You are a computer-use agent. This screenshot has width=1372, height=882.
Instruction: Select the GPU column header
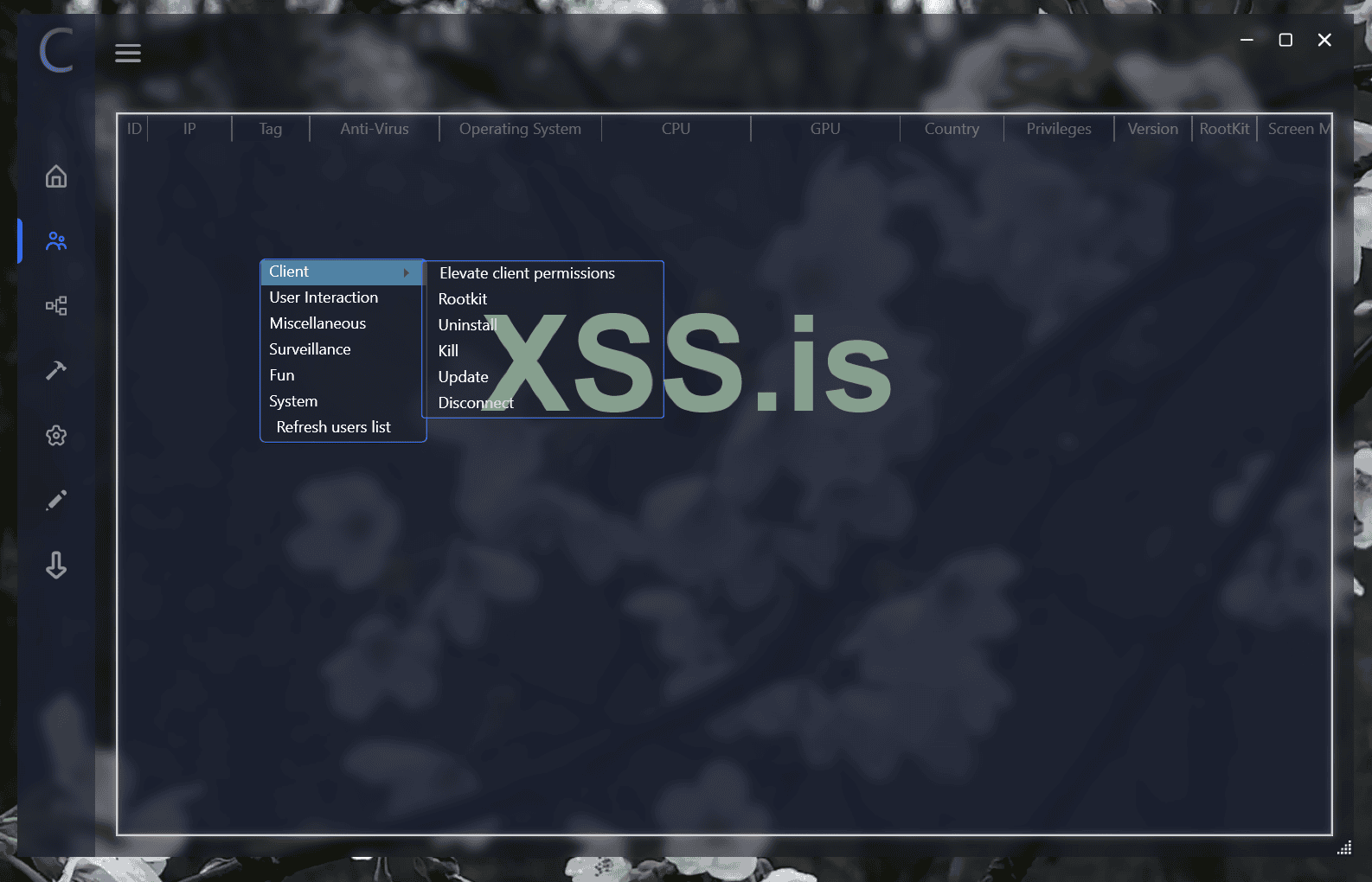click(825, 129)
